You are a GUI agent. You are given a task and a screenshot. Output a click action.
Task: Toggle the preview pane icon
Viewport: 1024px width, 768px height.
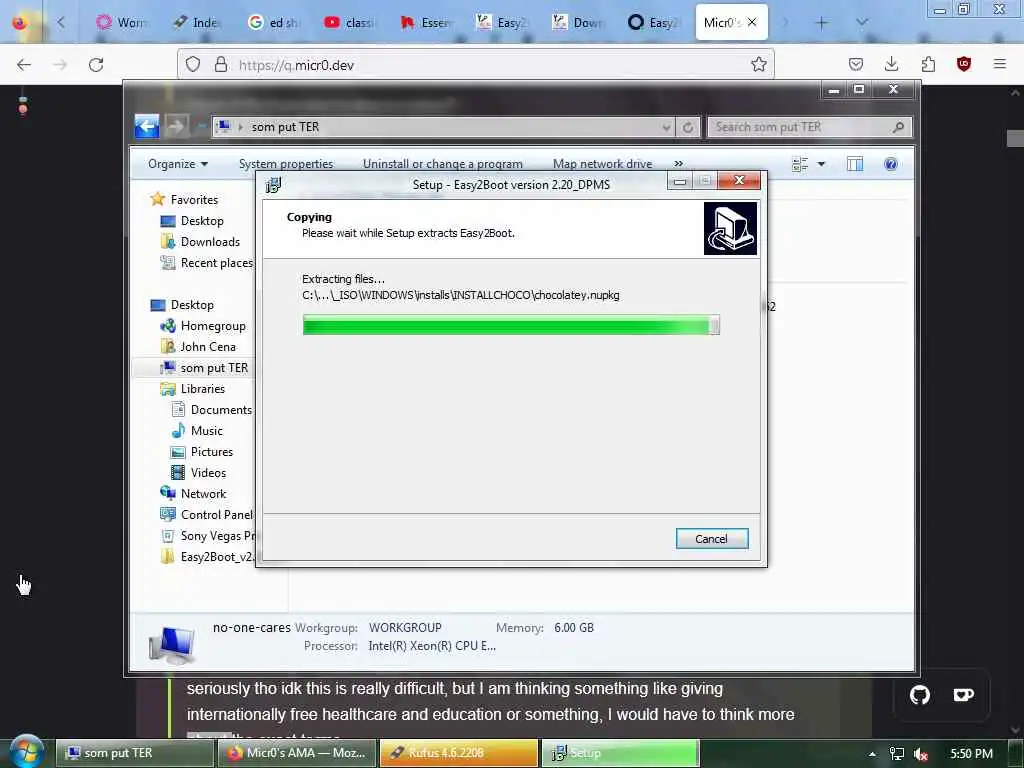[855, 164]
